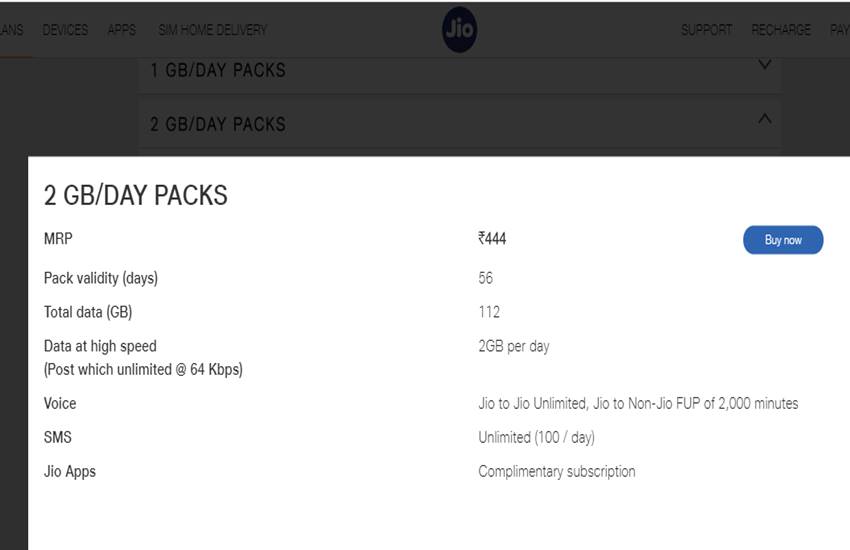Open the Support link in header

pyautogui.click(x=706, y=30)
